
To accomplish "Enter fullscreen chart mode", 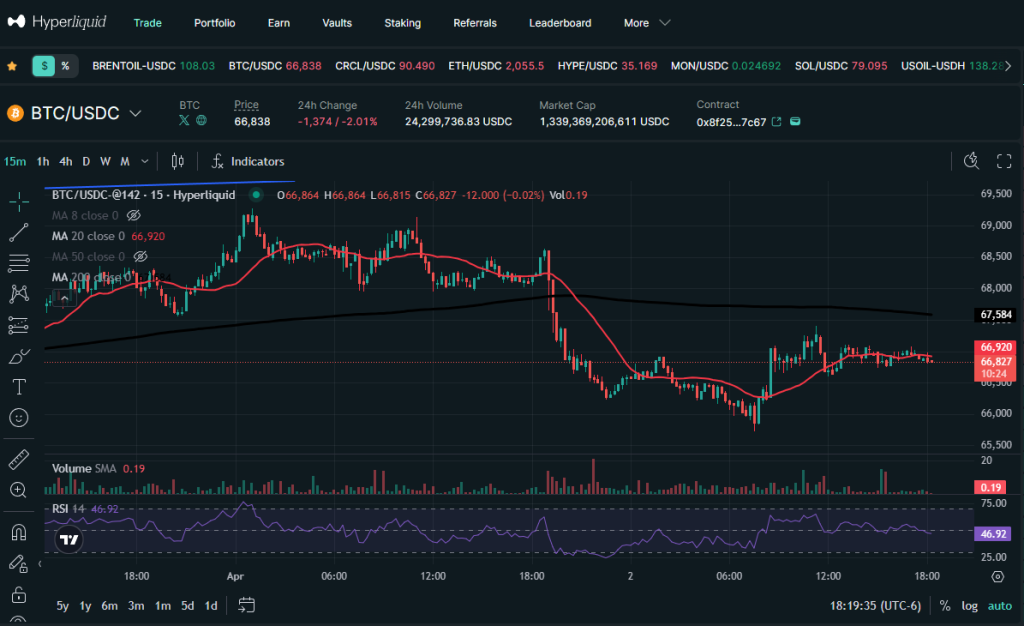I will click(1005, 161).
